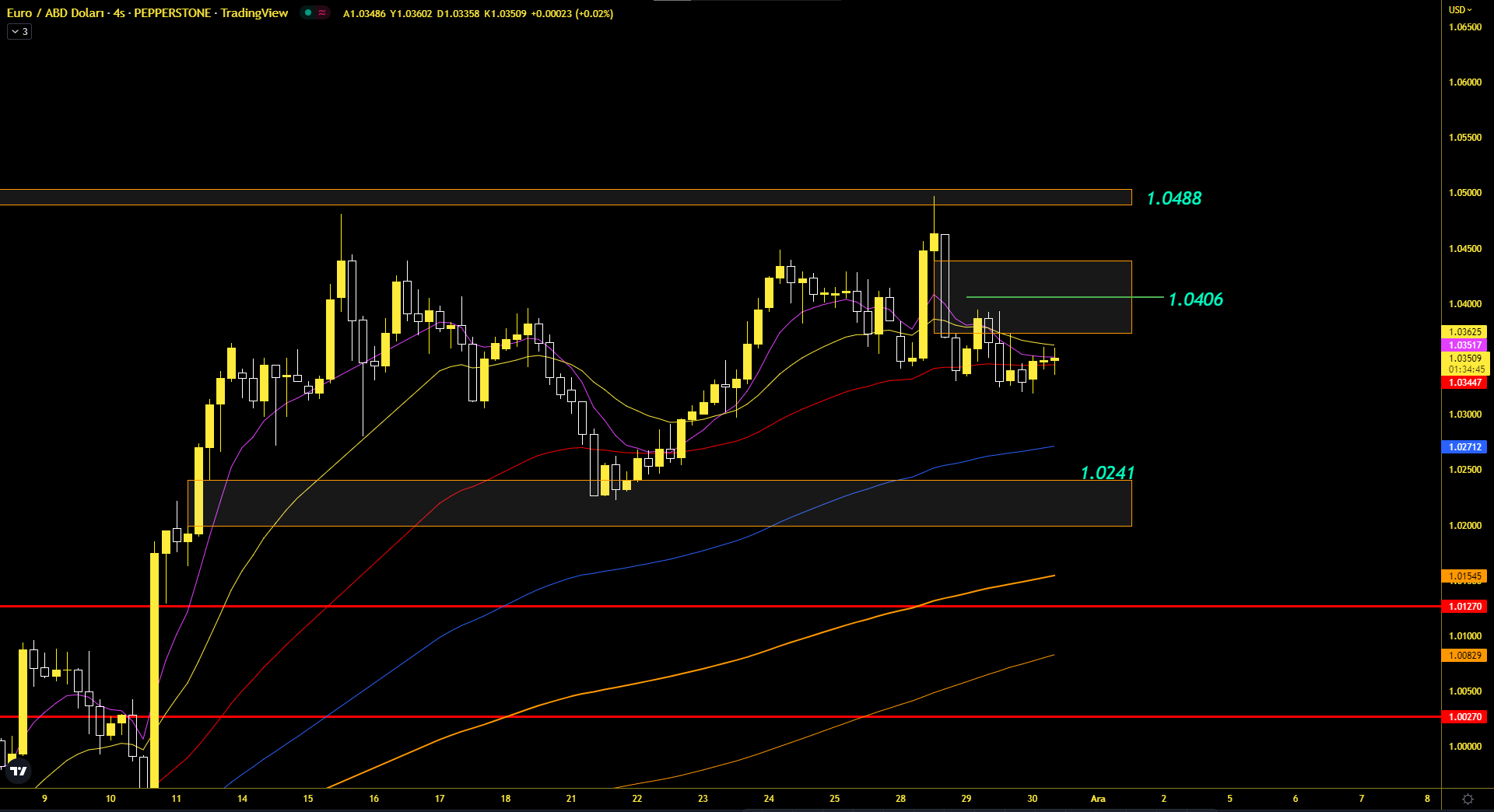Click the K1.03509 close value in legend
The image size is (1494, 812).
point(505,14)
